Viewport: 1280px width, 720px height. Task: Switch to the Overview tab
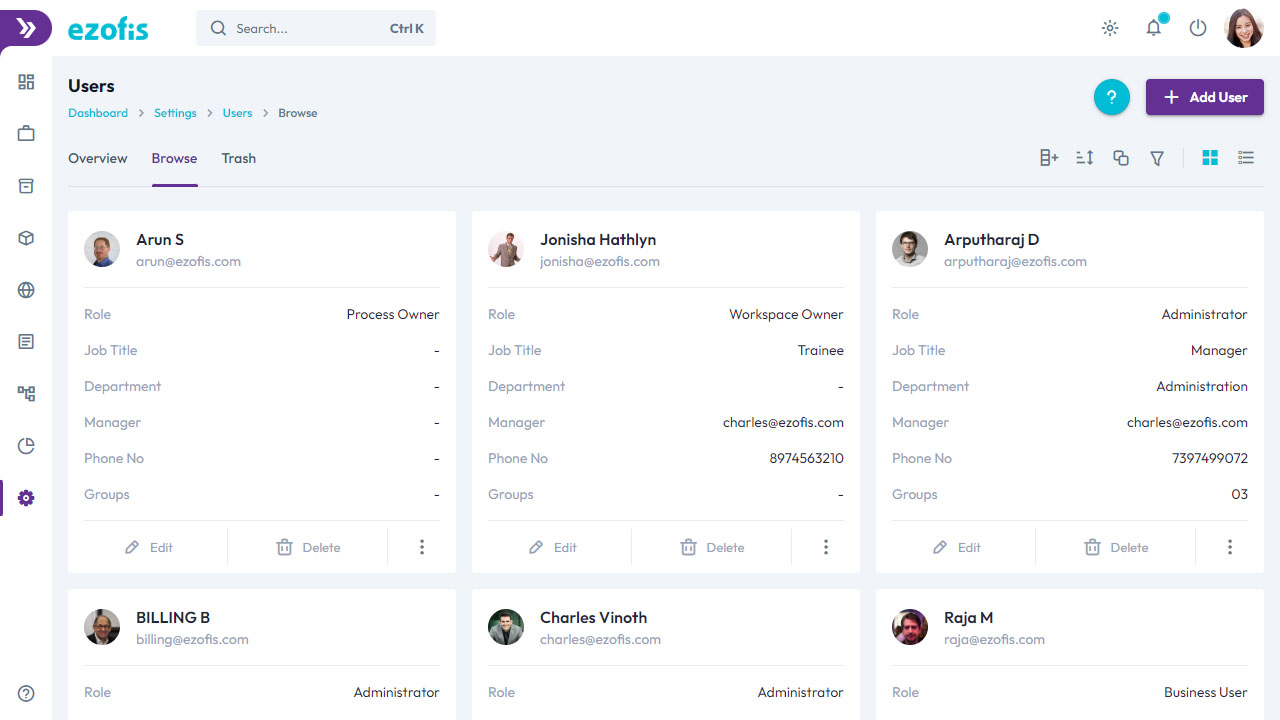point(98,158)
